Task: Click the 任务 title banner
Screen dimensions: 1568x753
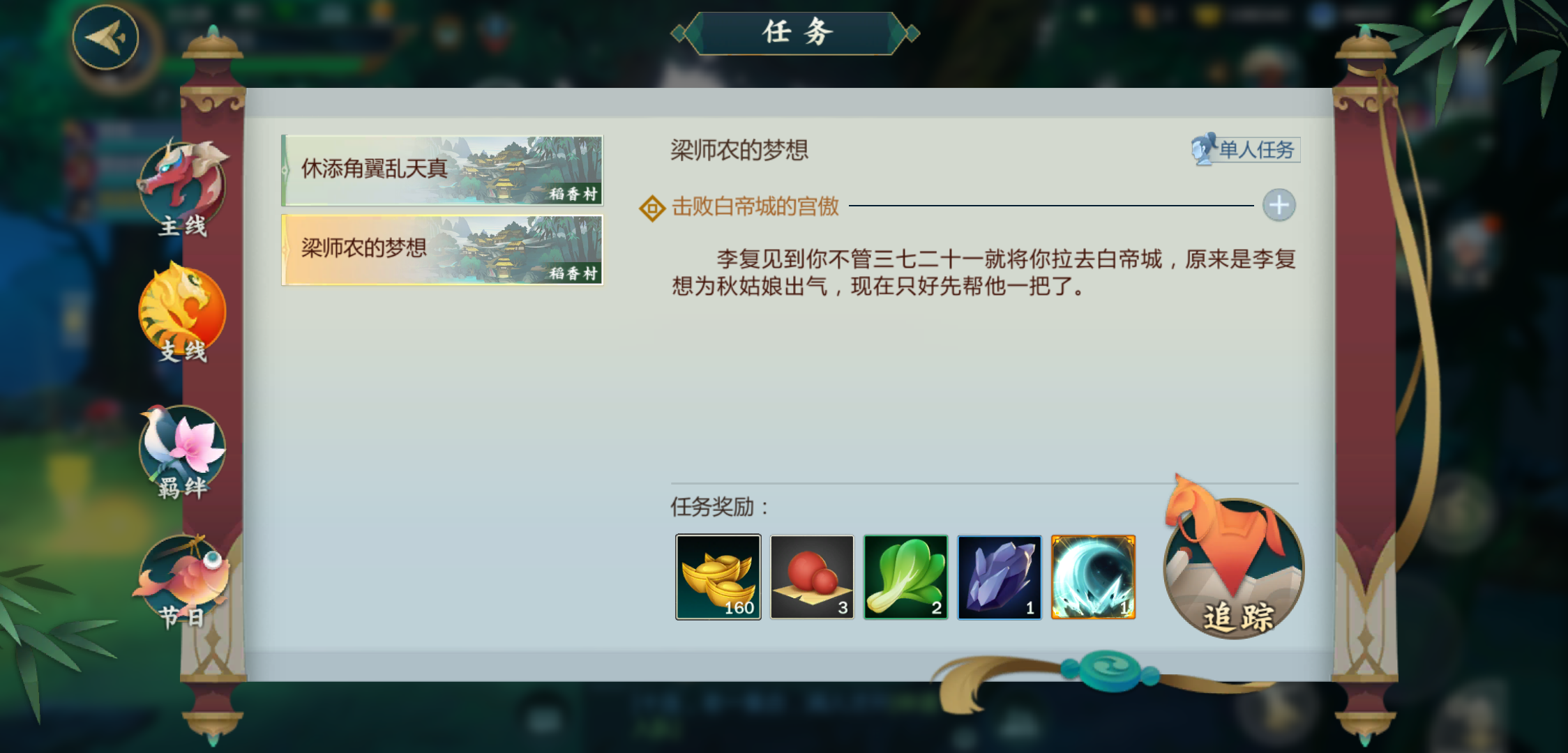Action: point(795,33)
